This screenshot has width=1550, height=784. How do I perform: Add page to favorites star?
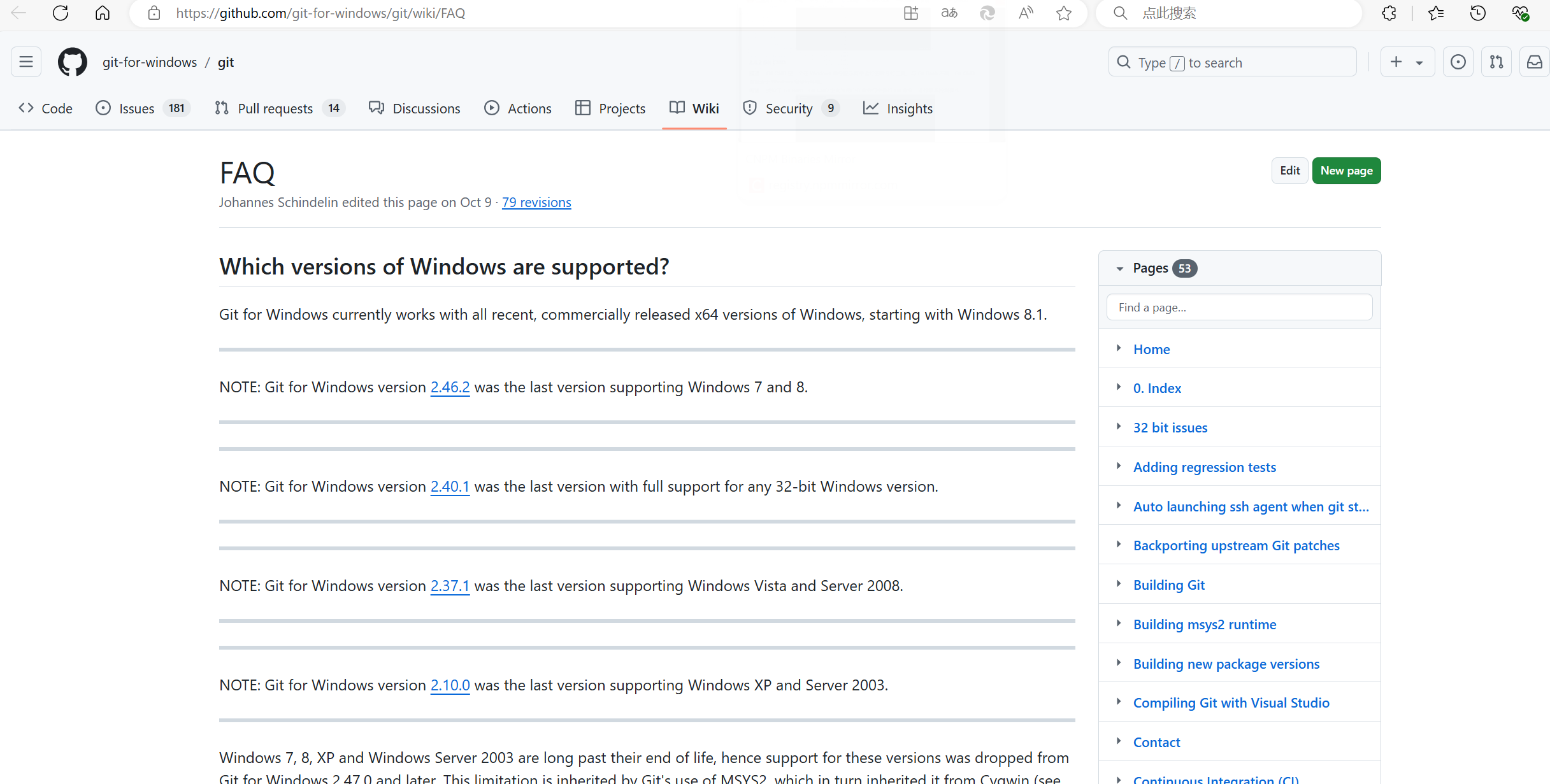point(1064,13)
